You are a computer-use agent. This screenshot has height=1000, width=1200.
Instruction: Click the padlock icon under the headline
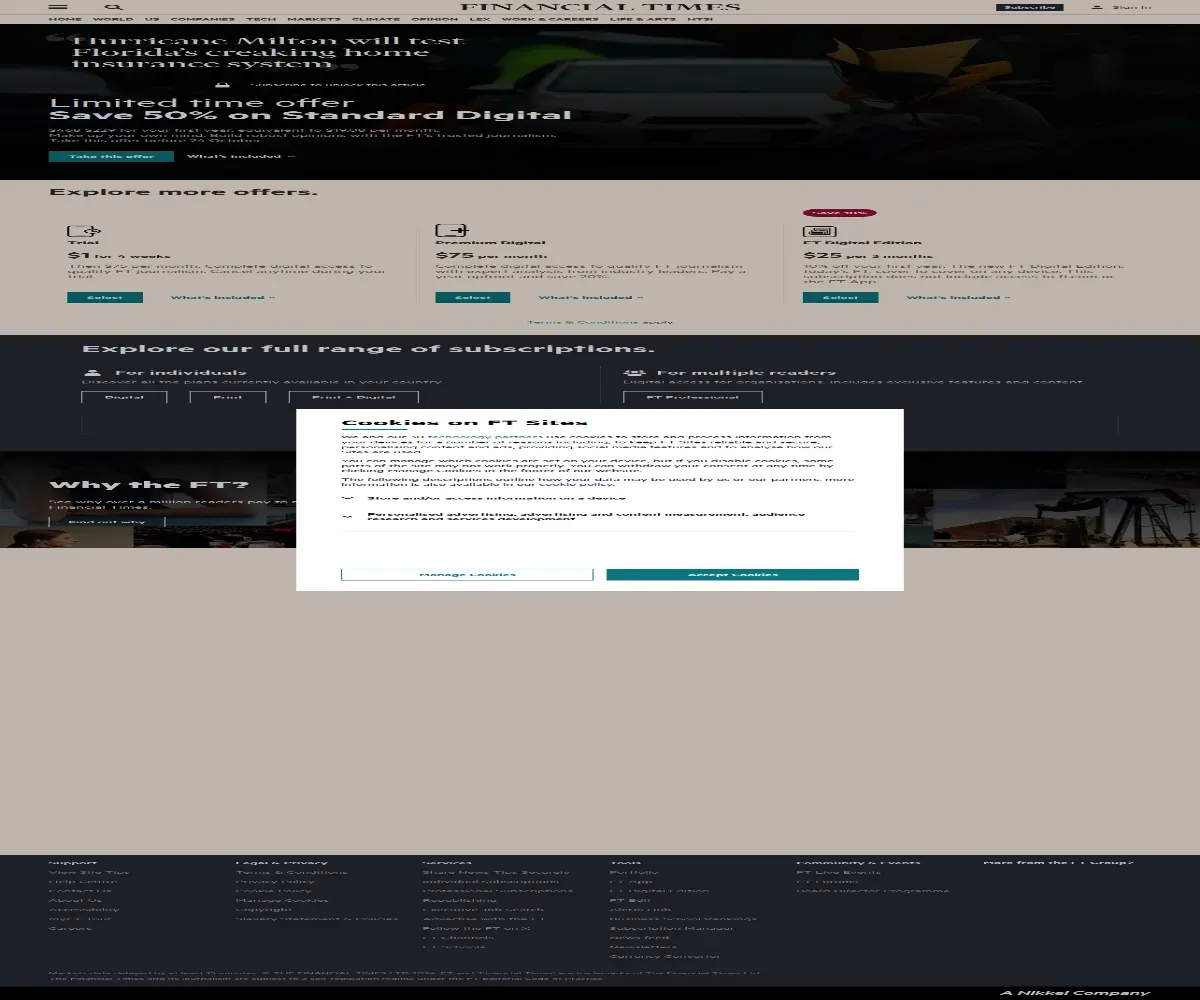224,85
